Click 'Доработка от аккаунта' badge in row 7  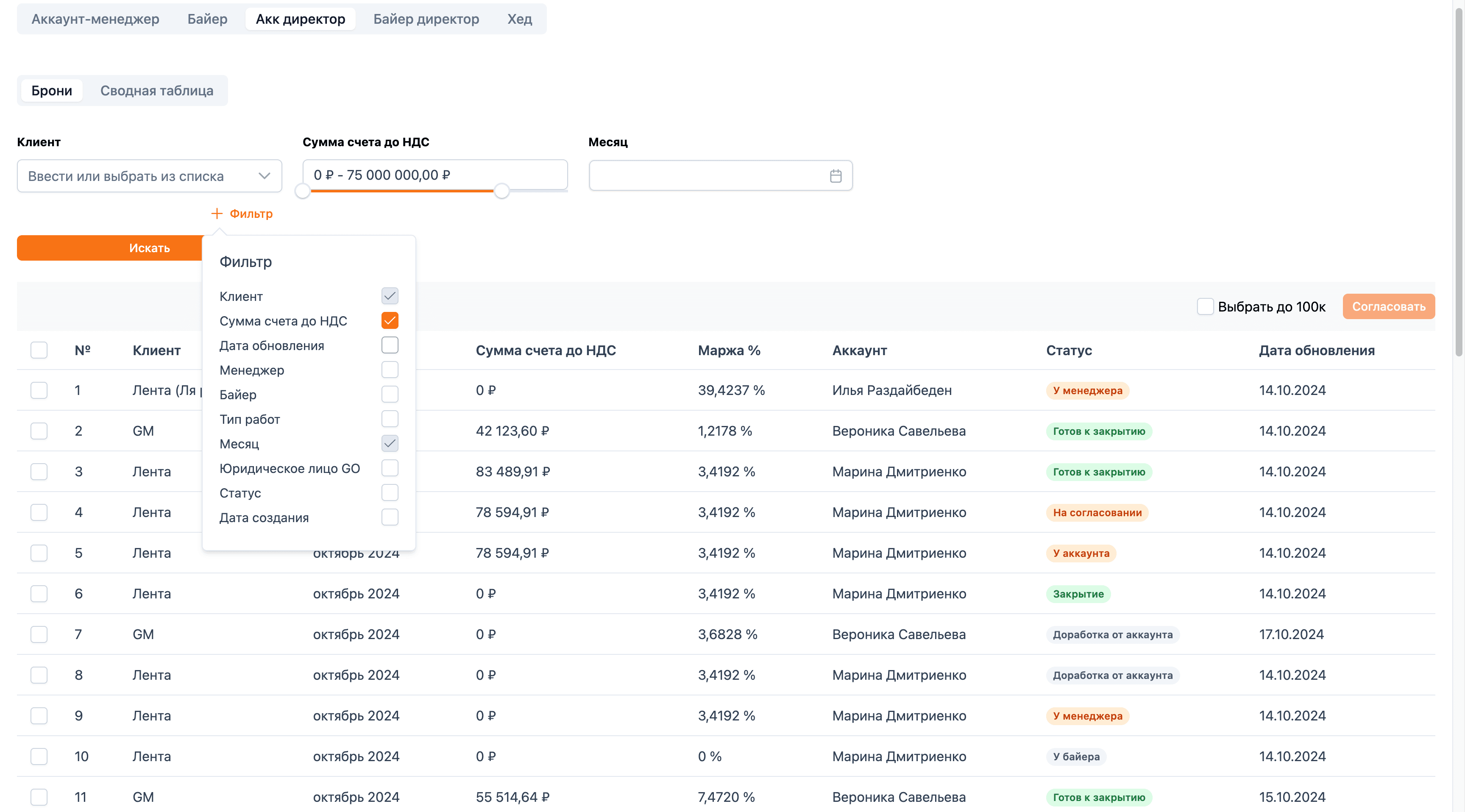(x=1112, y=634)
